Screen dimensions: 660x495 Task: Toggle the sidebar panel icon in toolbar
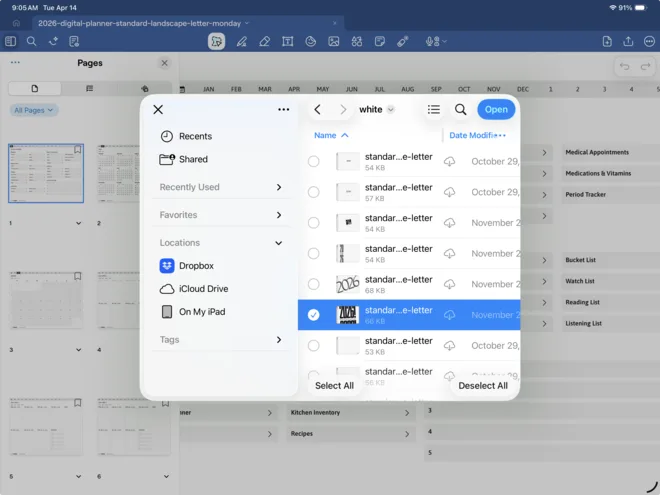11,41
